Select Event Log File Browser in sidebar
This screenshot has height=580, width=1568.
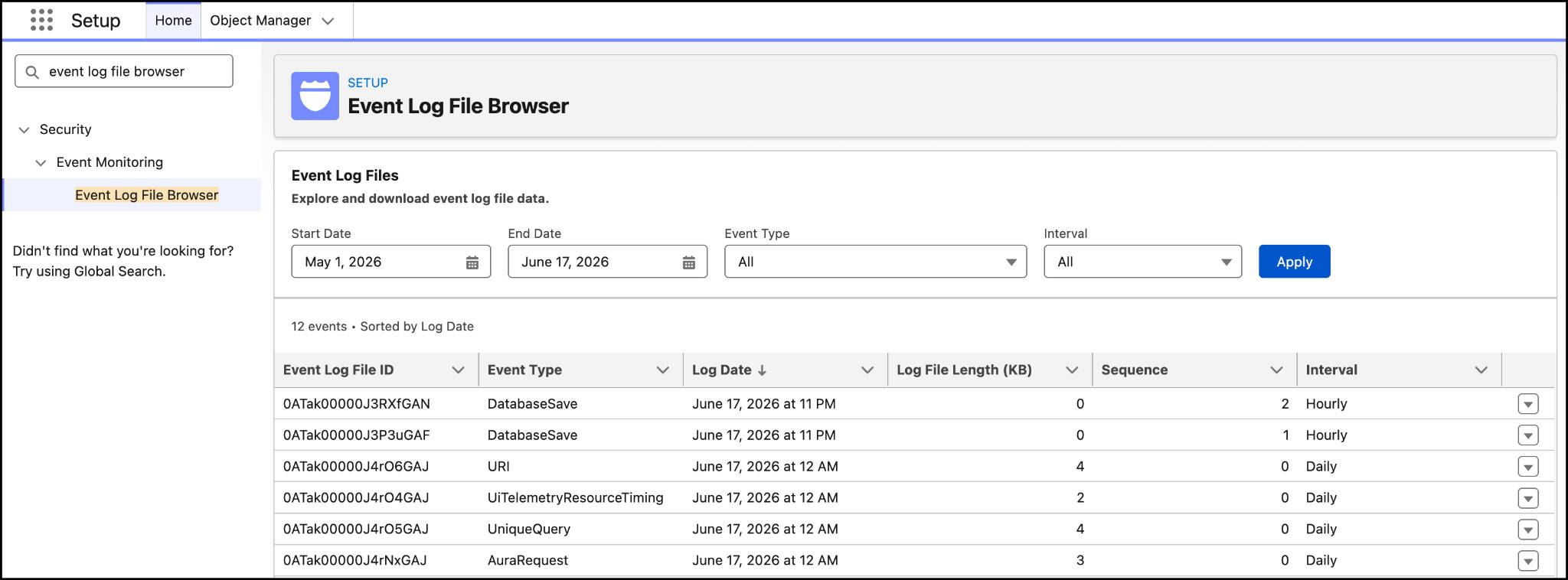click(147, 195)
